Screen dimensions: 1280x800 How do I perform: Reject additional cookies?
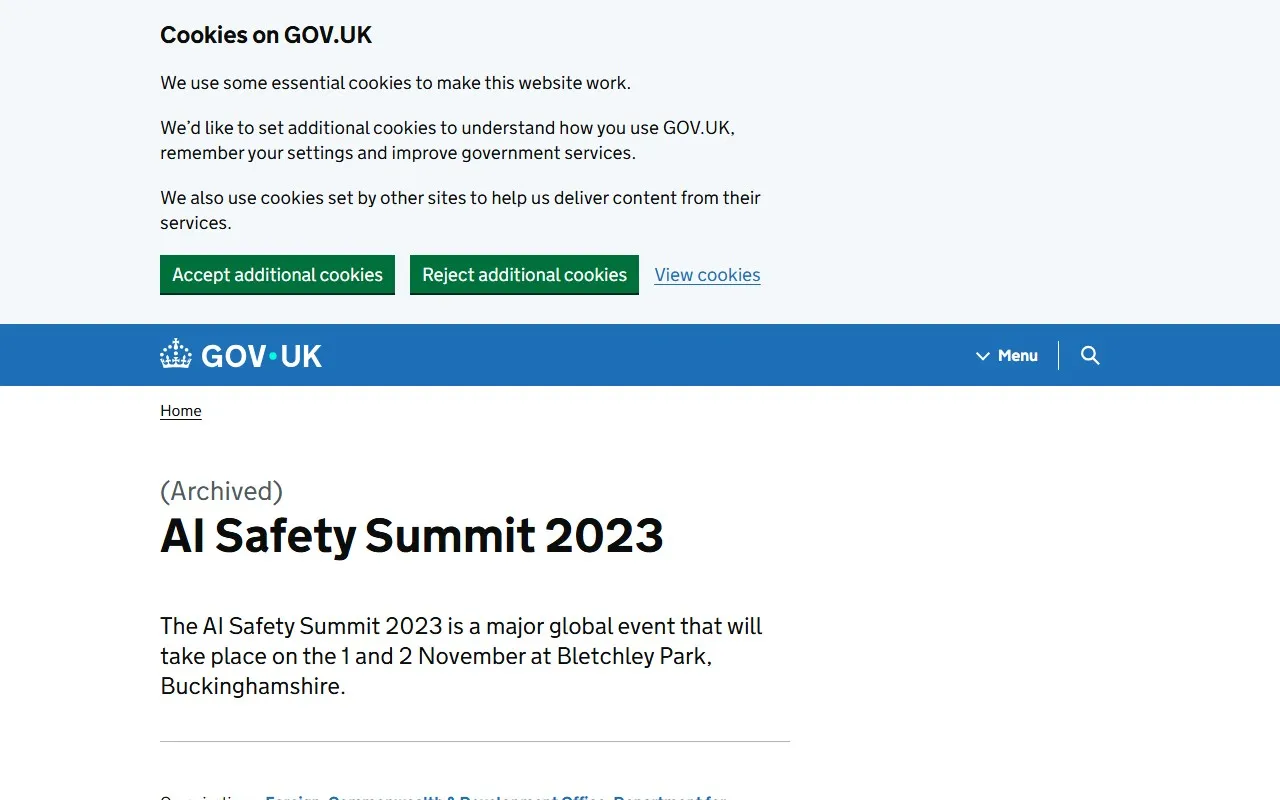click(524, 274)
